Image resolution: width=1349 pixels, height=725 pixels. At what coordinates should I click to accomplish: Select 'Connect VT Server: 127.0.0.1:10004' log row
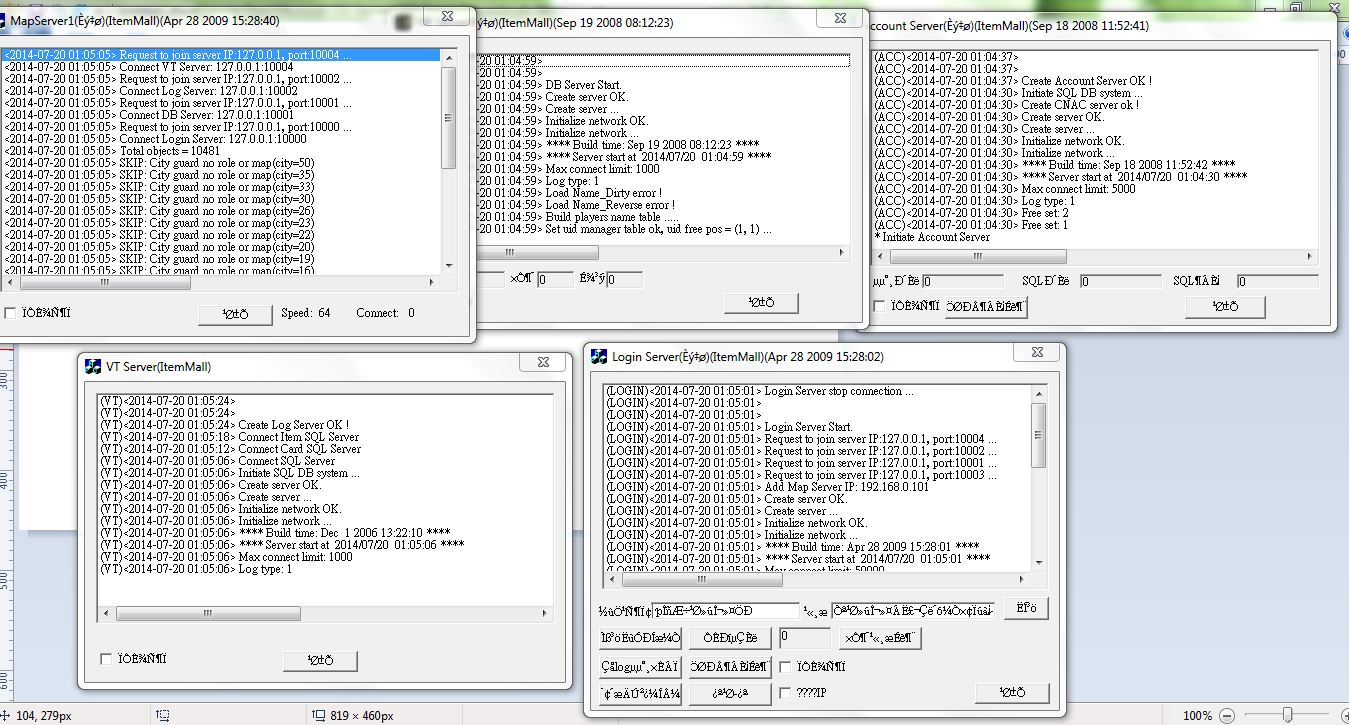(220, 67)
